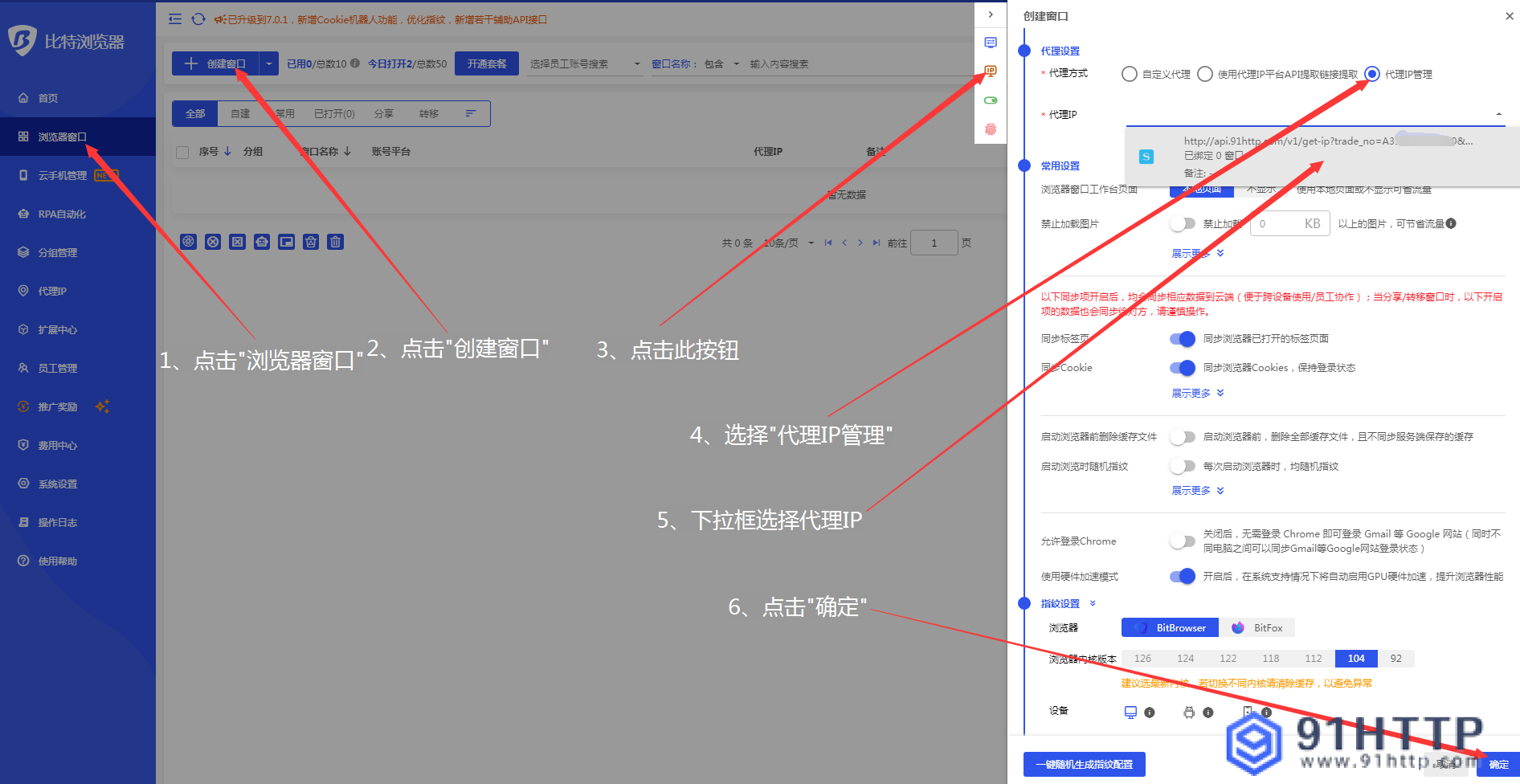Screen dimensions: 1520x784
Task: Click the 使用帮助 question icon
Action: click(x=23, y=561)
